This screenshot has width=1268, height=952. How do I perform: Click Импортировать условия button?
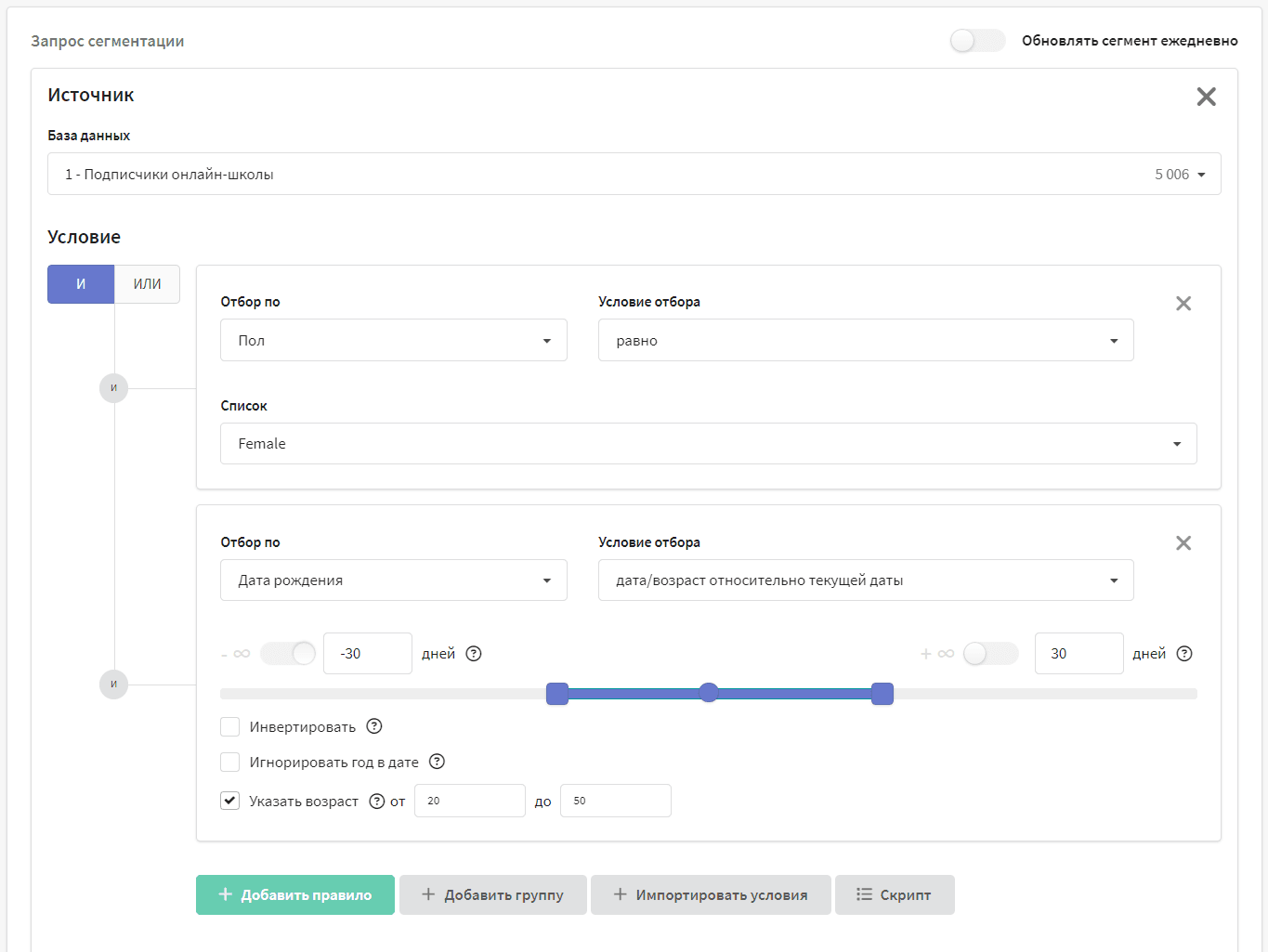pos(711,895)
